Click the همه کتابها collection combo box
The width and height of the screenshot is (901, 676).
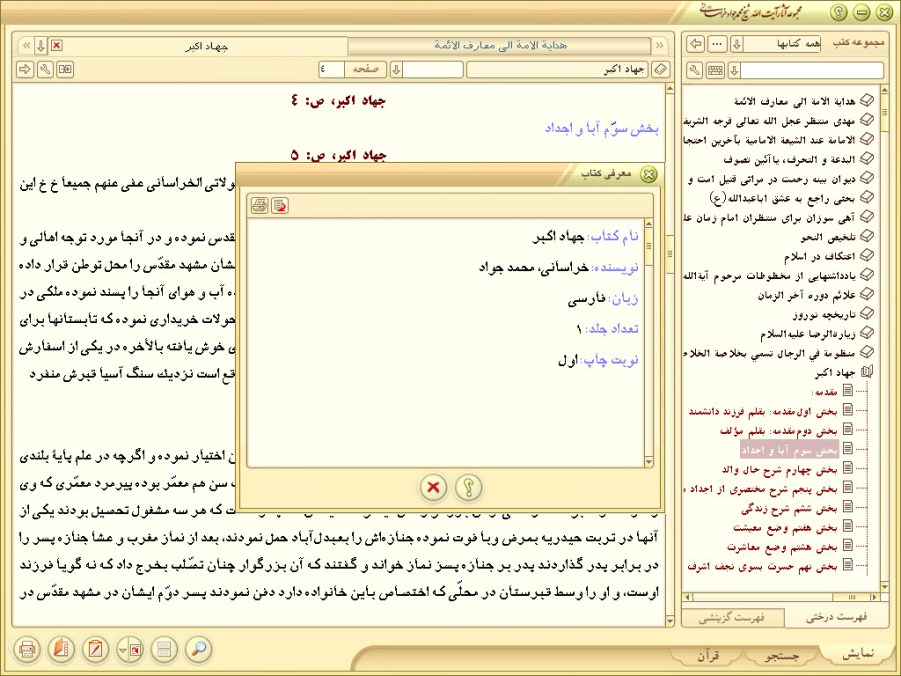tap(782, 44)
